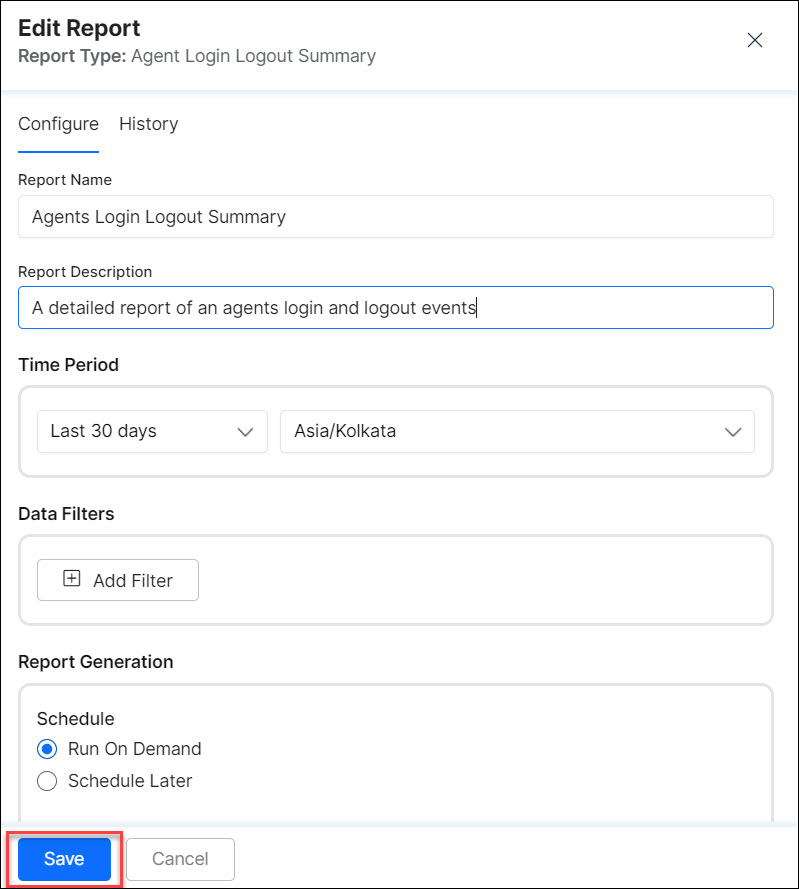
Task: Click the Cancel button
Action: (x=180, y=858)
